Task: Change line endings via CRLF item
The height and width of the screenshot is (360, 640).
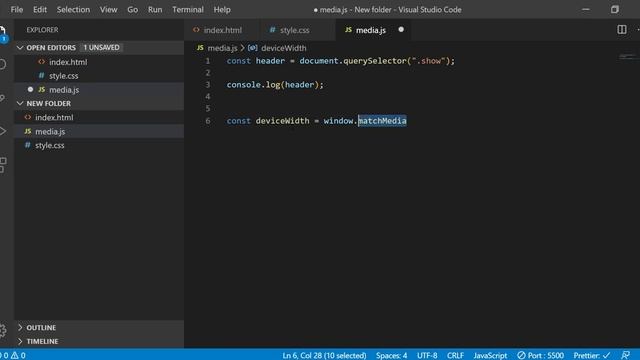Action: (455, 355)
